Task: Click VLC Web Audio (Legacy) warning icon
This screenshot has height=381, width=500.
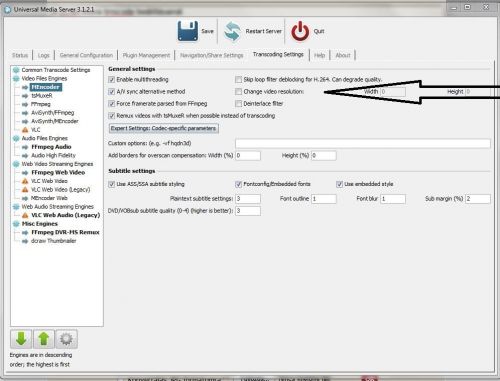Action: (25, 215)
